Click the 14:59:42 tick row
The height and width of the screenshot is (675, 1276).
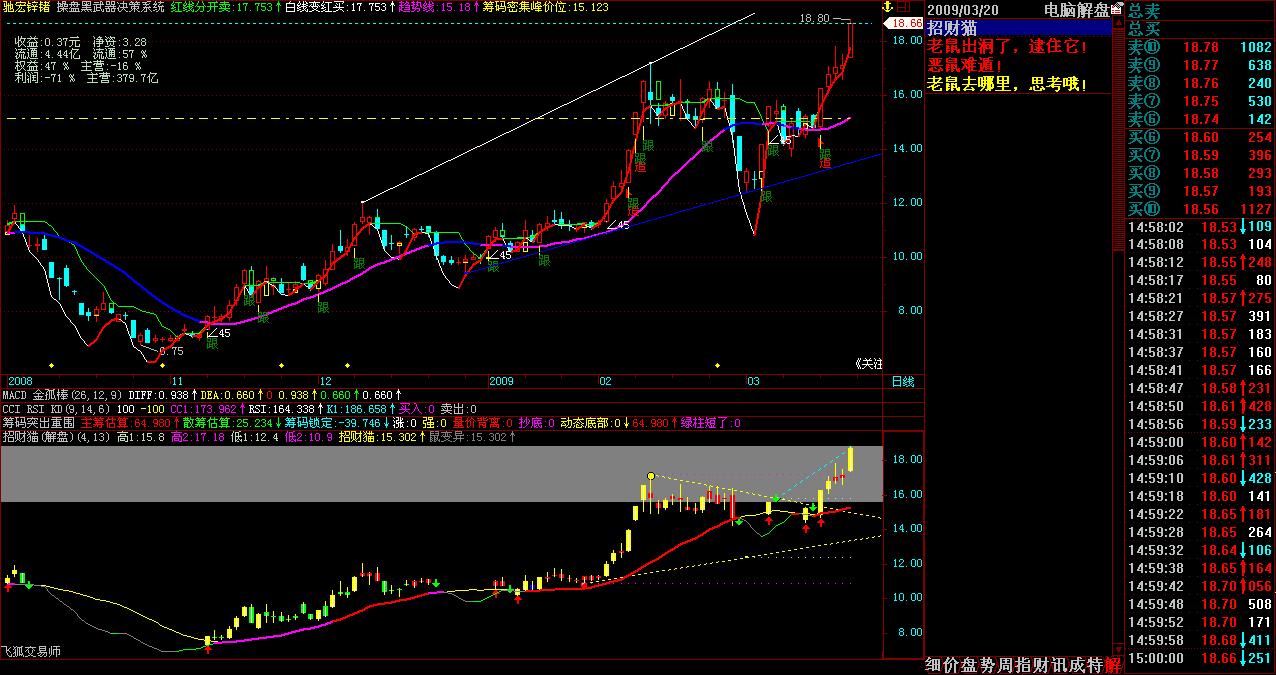(x=1200, y=586)
